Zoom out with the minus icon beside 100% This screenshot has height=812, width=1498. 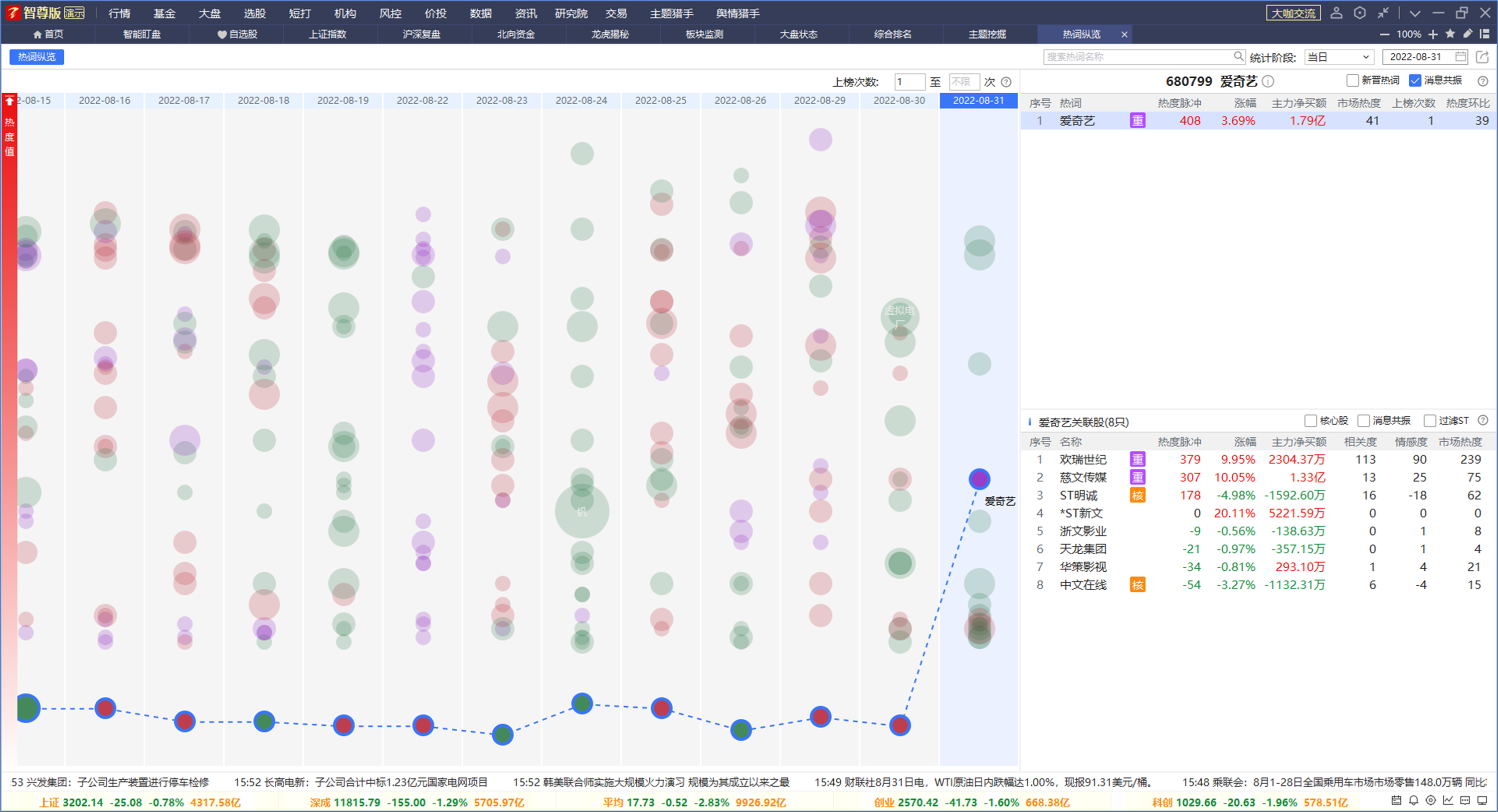1385,34
